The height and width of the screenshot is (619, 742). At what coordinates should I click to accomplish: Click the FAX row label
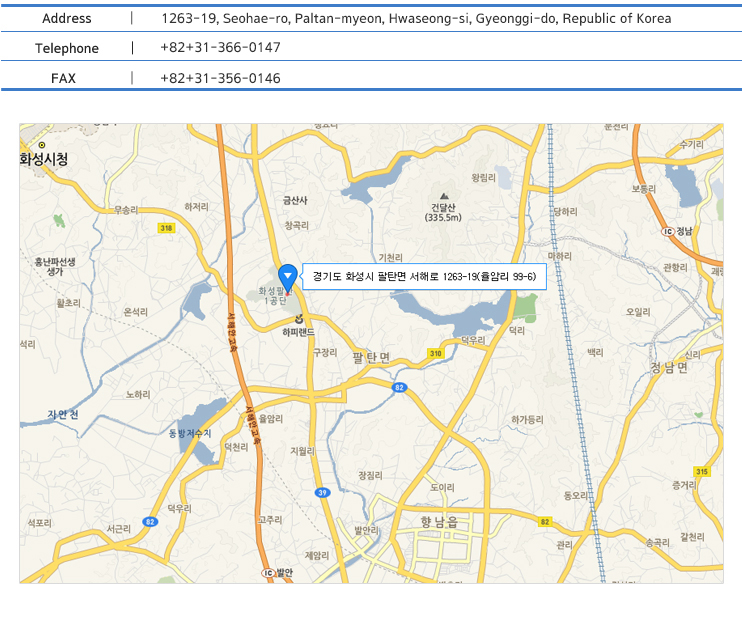[x=63, y=78]
